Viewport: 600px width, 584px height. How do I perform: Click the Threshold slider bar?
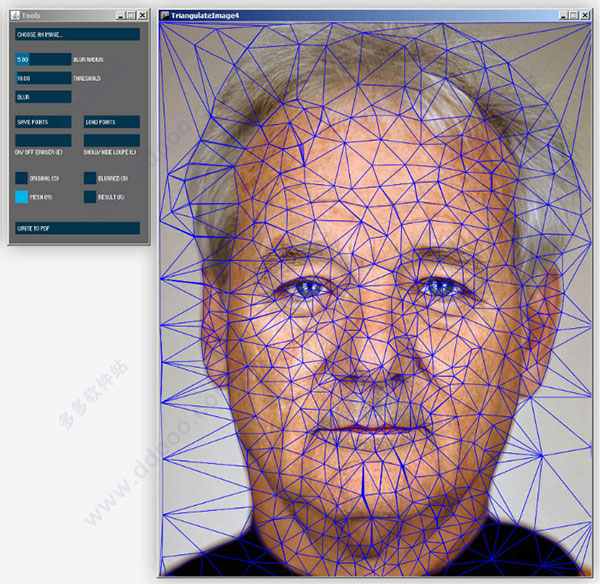pos(43,78)
